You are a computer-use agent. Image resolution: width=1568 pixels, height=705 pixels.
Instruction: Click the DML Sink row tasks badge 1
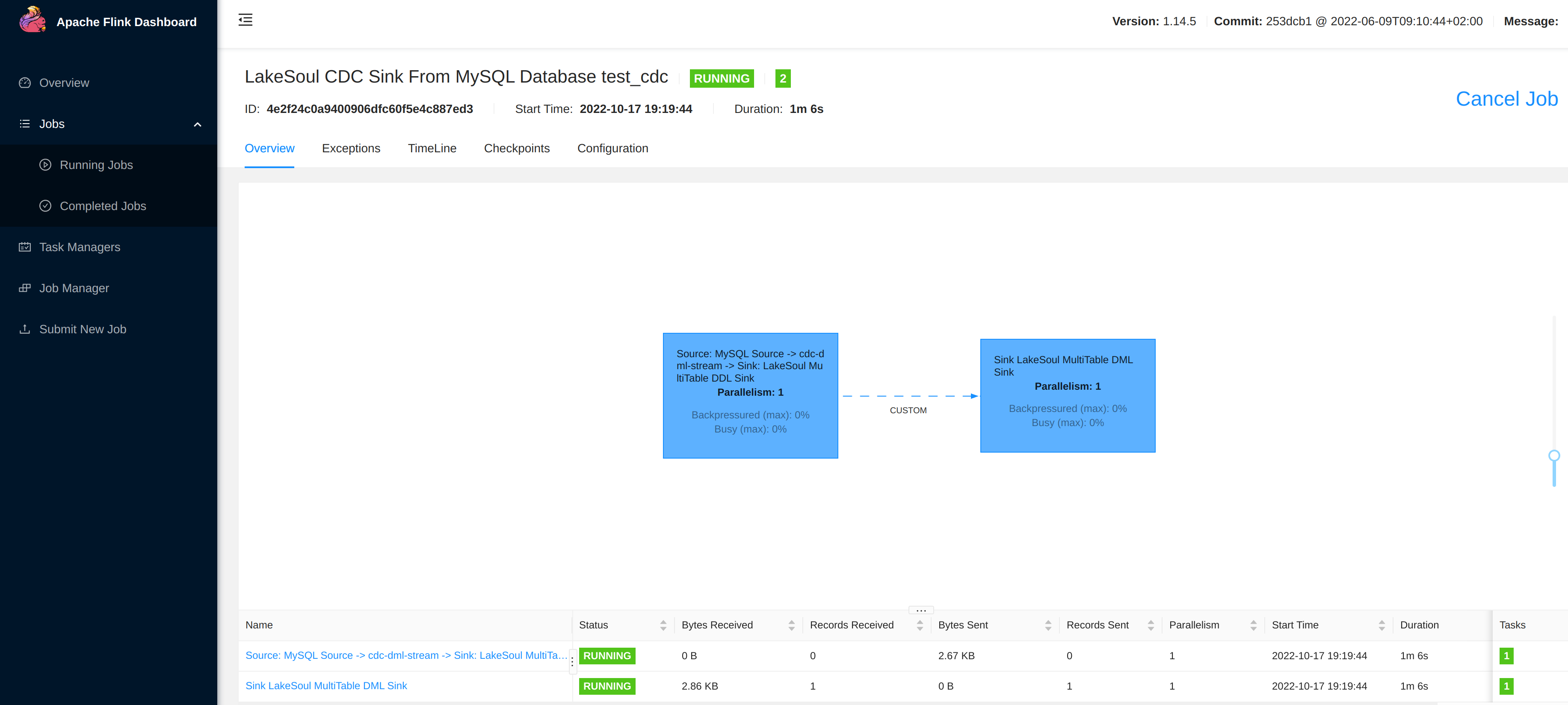(x=1506, y=686)
